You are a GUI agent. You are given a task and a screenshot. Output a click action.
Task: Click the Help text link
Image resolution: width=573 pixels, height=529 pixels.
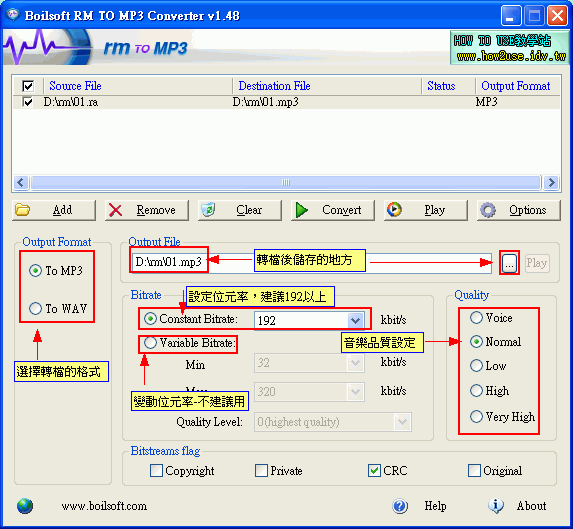pos(435,506)
